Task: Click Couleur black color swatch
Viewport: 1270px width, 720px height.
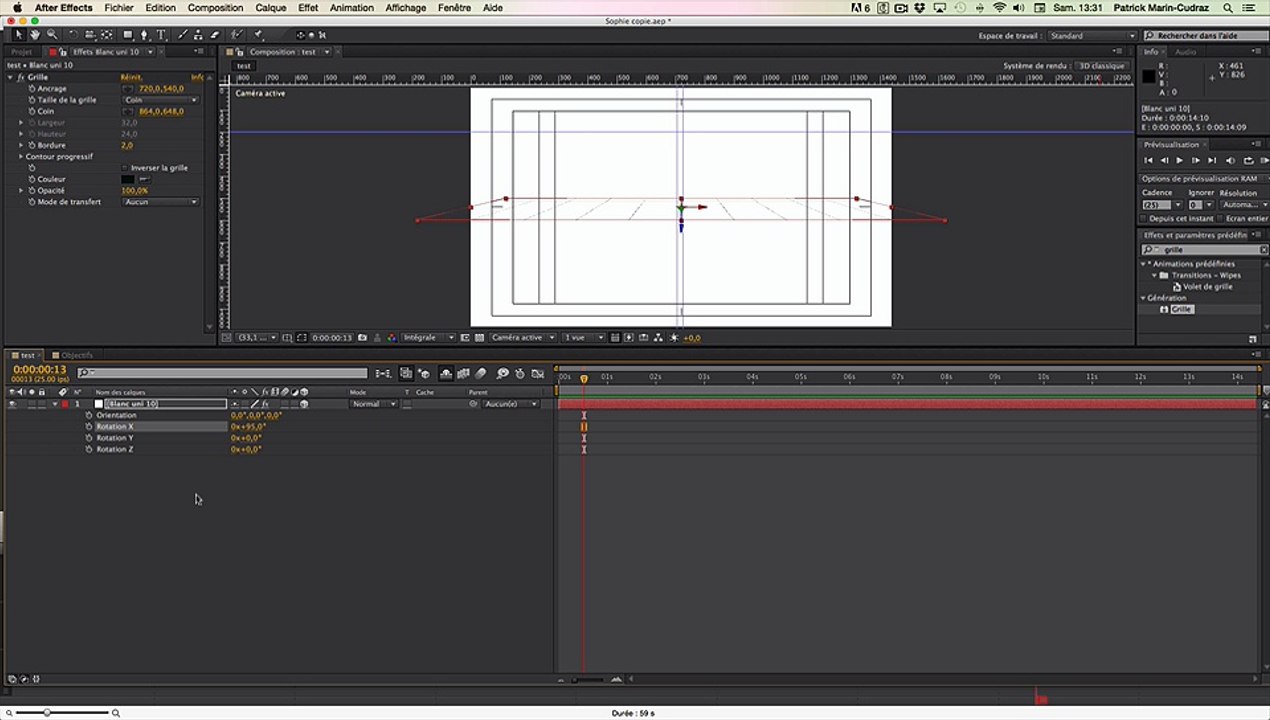Action: point(128,179)
